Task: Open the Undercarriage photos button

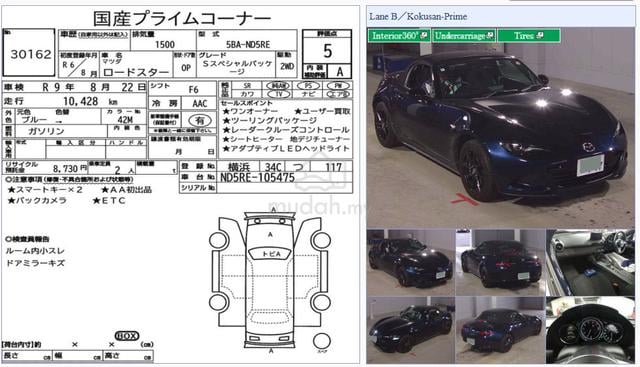Action: pos(464,36)
